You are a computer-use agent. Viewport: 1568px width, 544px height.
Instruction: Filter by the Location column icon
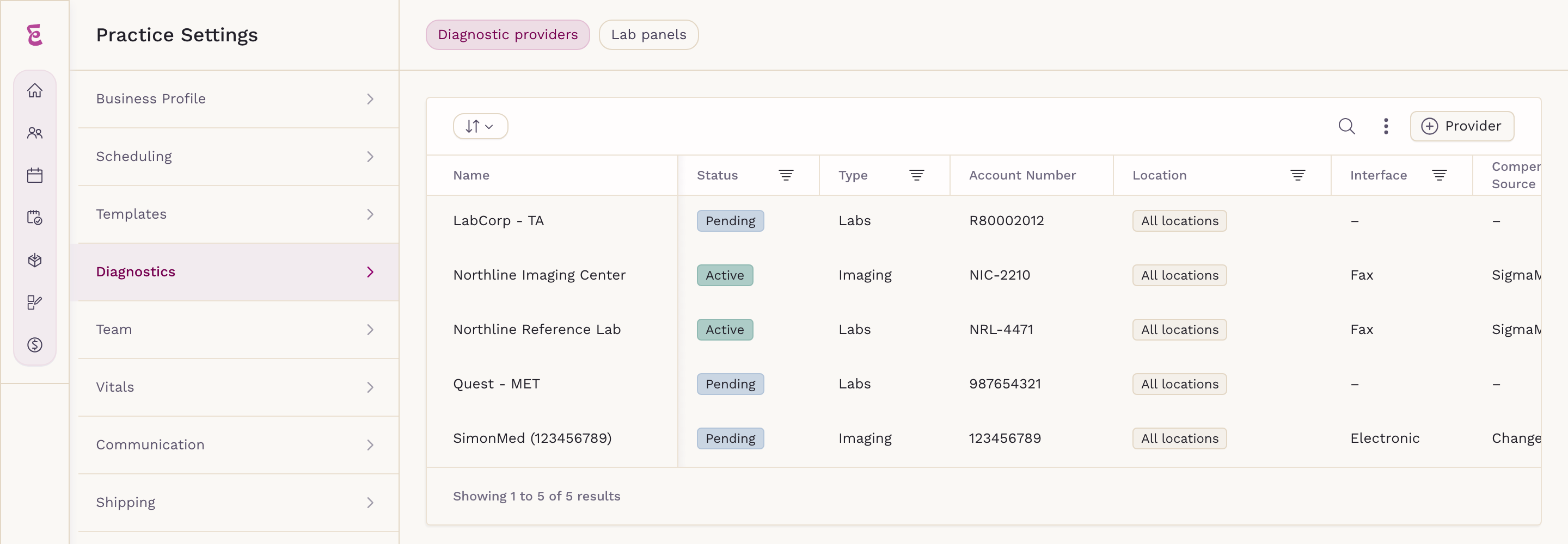pyautogui.click(x=1298, y=175)
